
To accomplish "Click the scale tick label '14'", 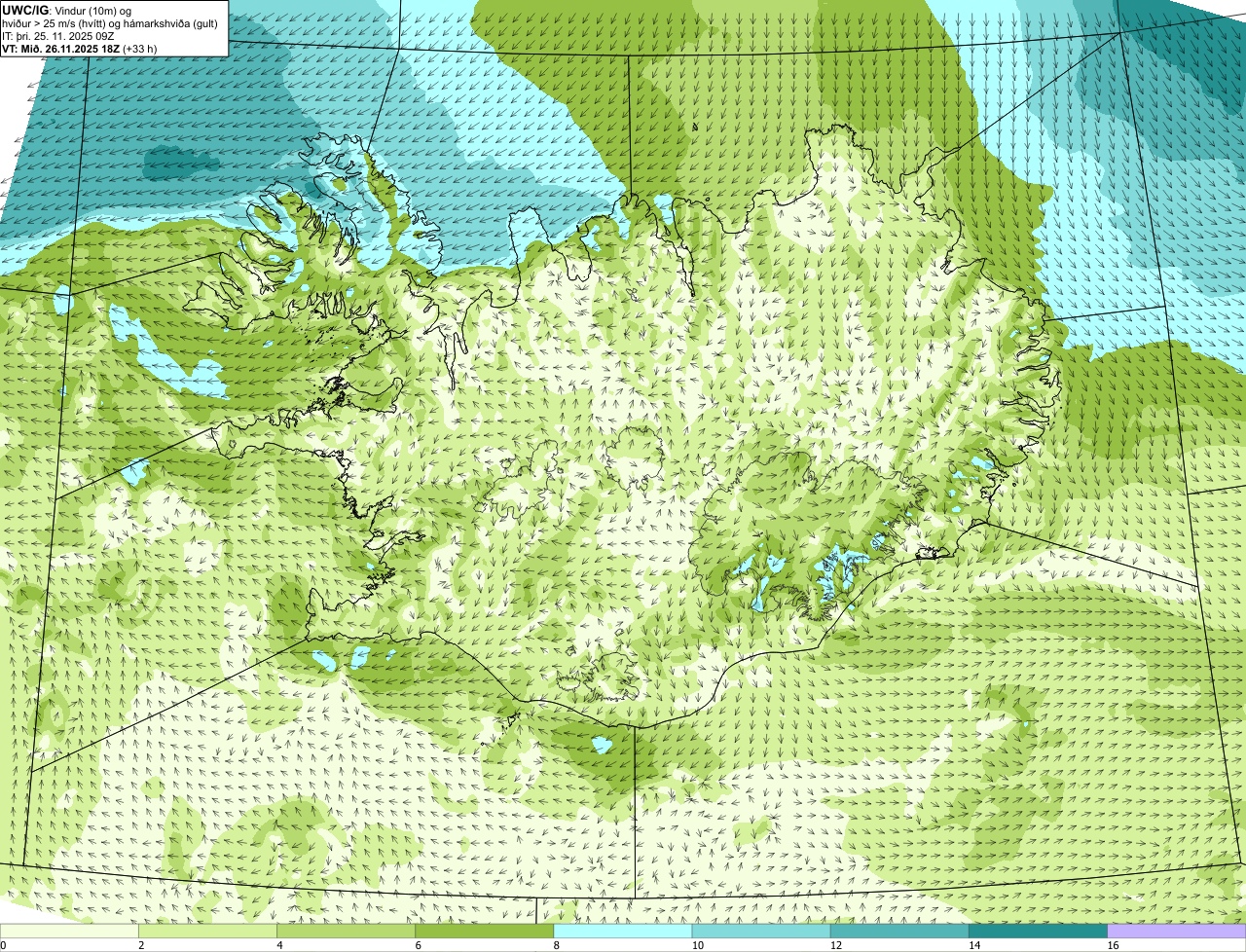I will (974, 945).
